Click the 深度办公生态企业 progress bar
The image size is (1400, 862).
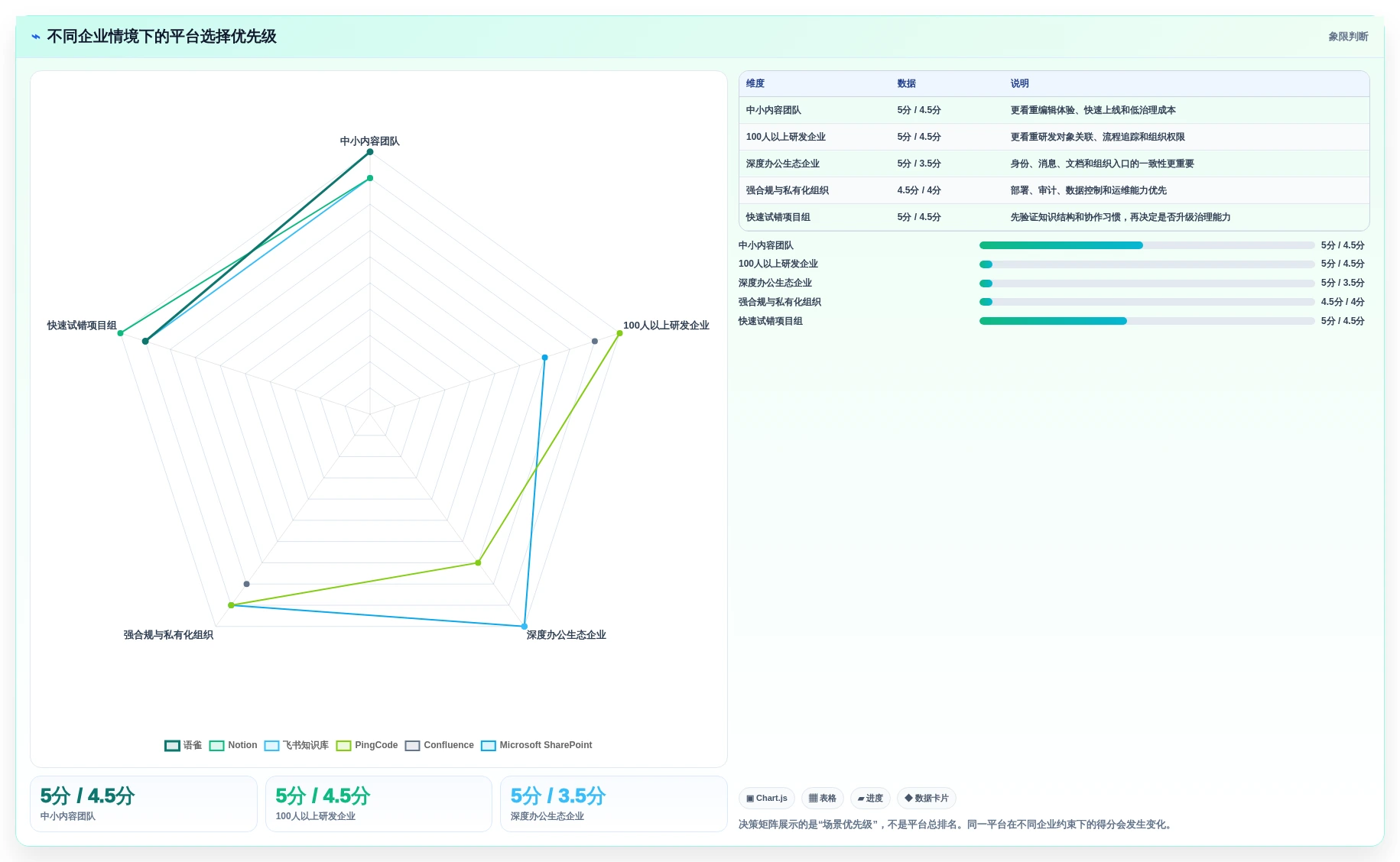pos(1147,283)
